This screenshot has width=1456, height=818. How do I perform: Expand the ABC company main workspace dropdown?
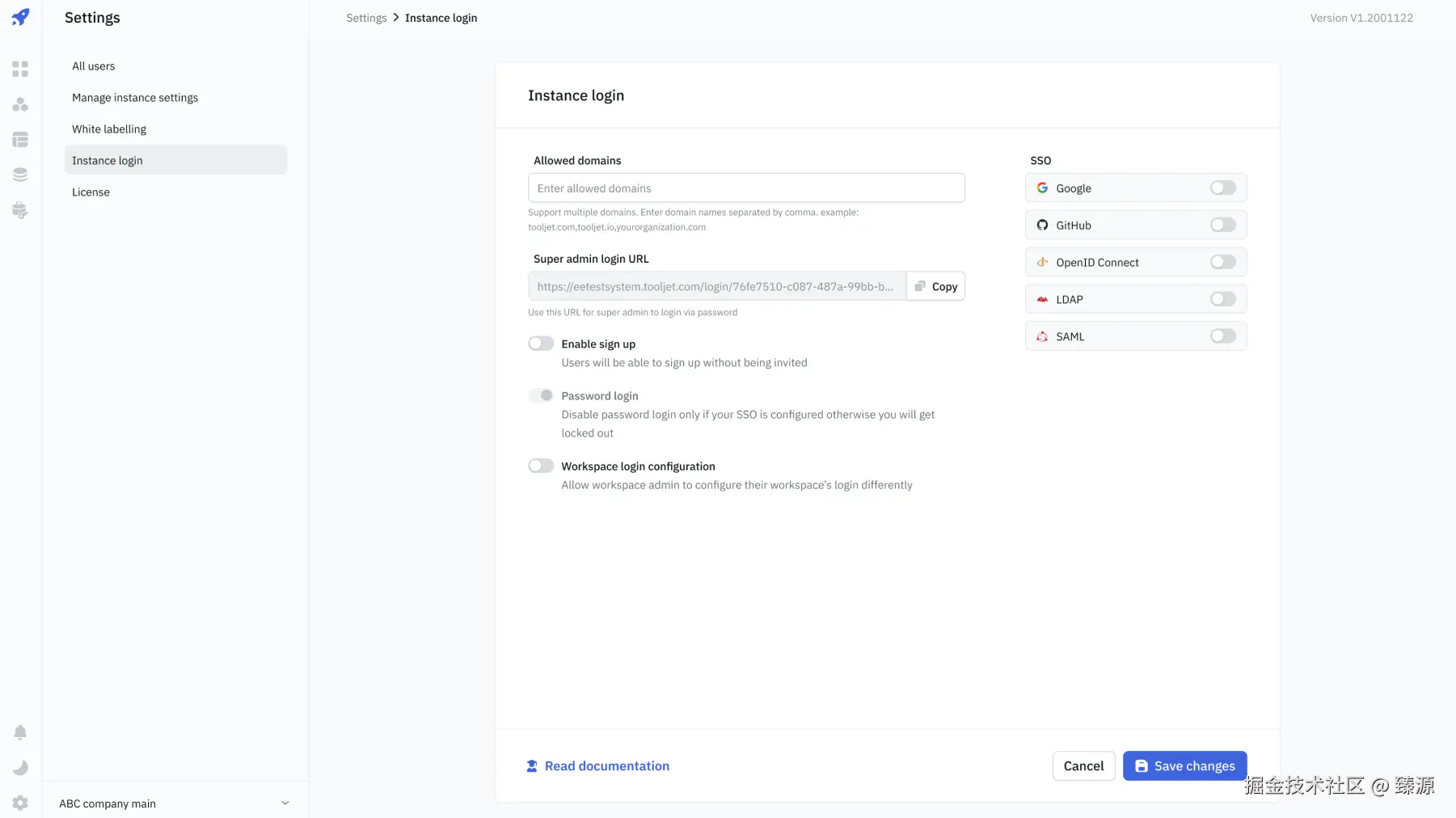point(285,803)
